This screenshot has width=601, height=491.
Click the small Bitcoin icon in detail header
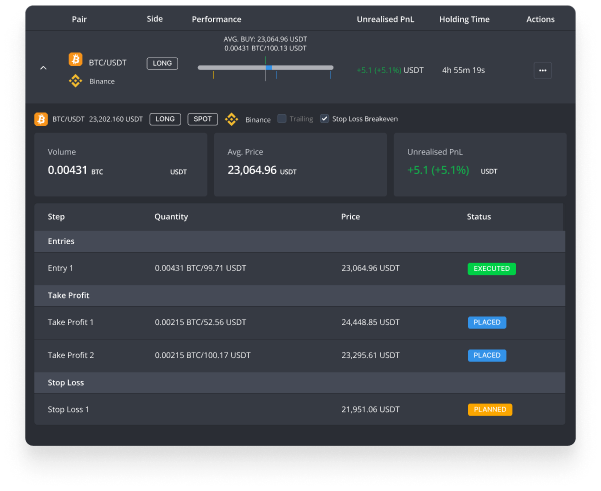click(41, 118)
